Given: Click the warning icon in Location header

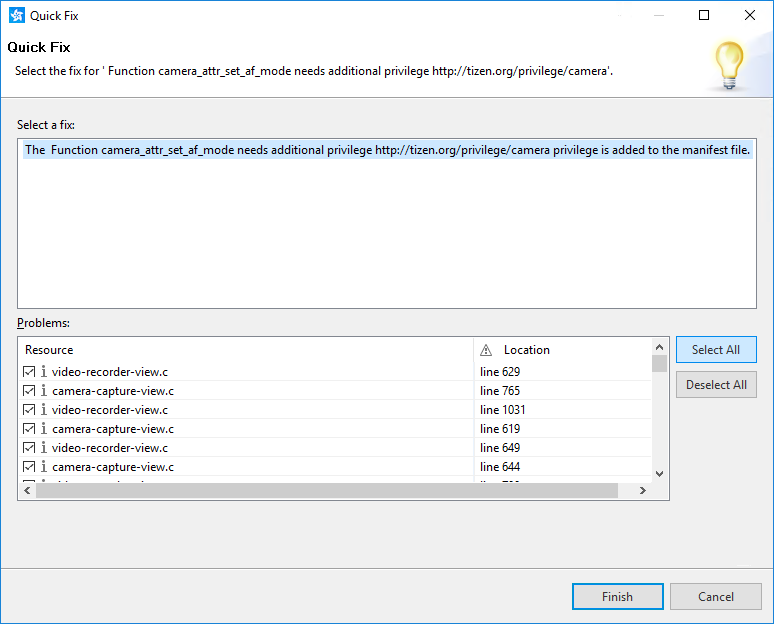Looking at the screenshot, I should (486, 350).
